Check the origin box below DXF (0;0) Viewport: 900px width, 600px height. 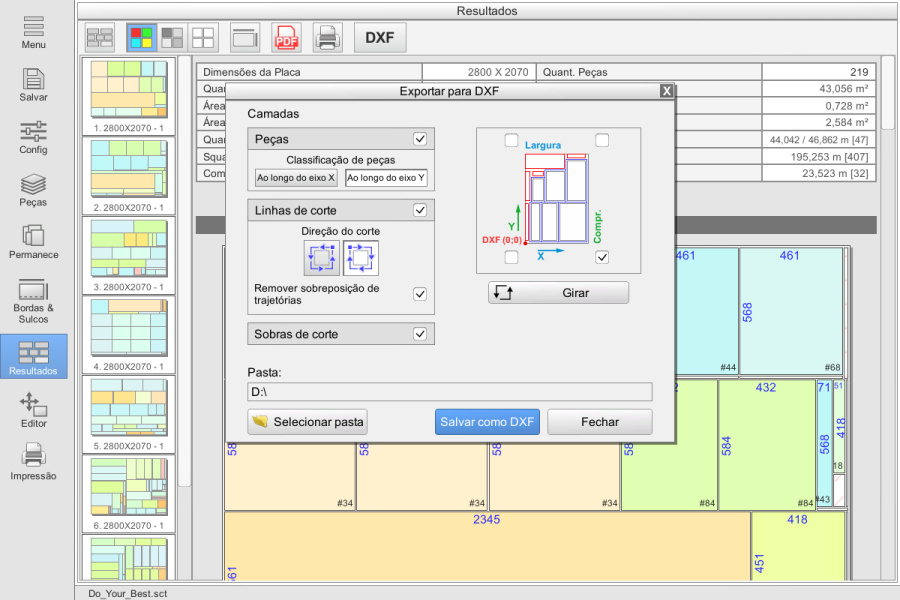coord(511,257)
